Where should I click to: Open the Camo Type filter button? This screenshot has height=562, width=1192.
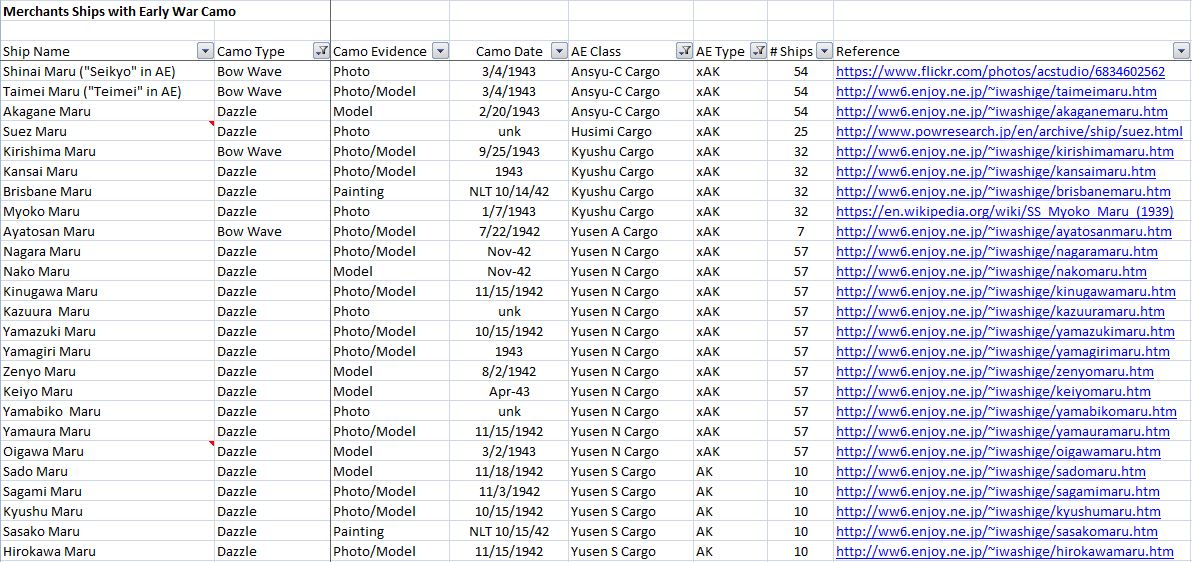pyautogui.click(x=322, y=51)
